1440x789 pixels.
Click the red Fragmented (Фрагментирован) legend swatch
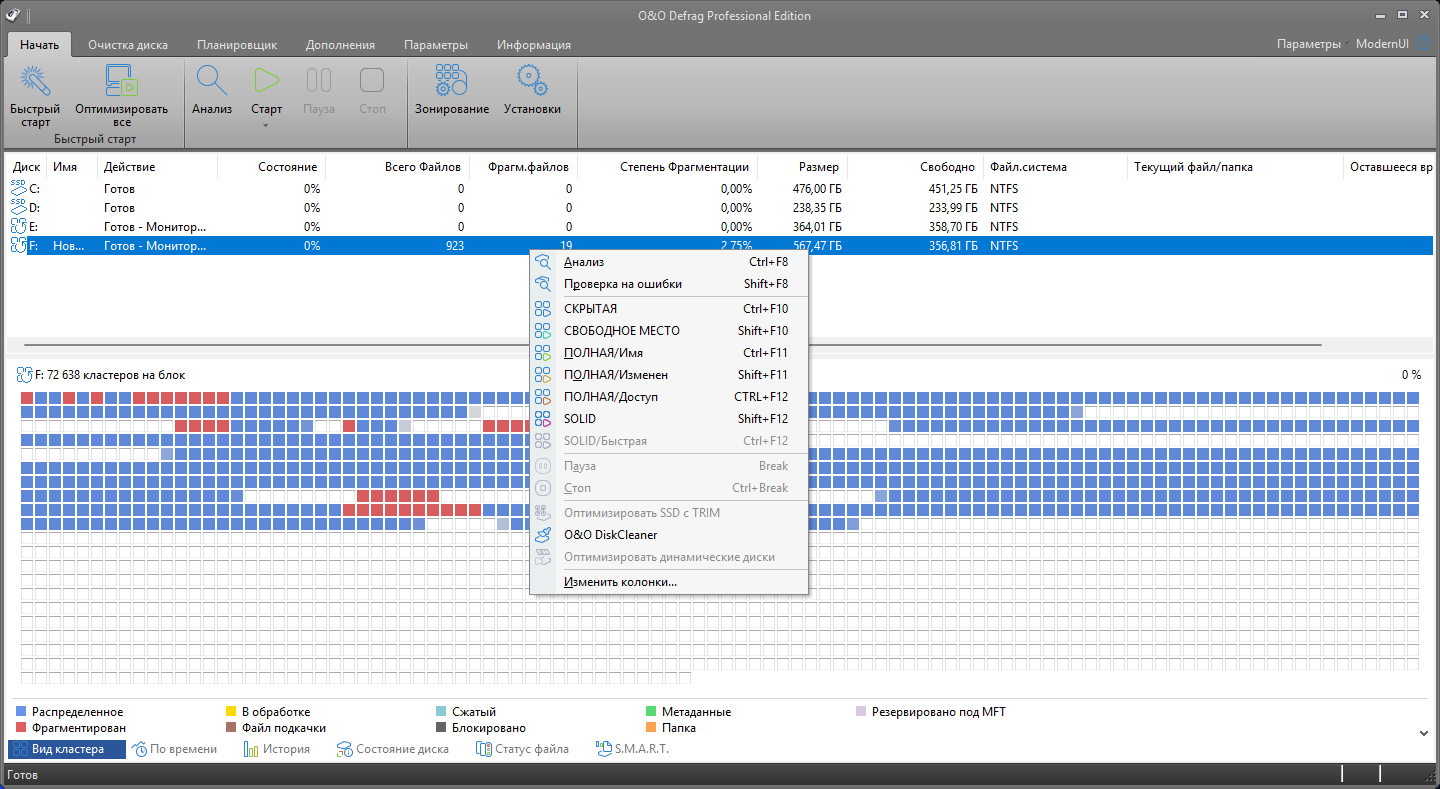[x=22, y=729]
